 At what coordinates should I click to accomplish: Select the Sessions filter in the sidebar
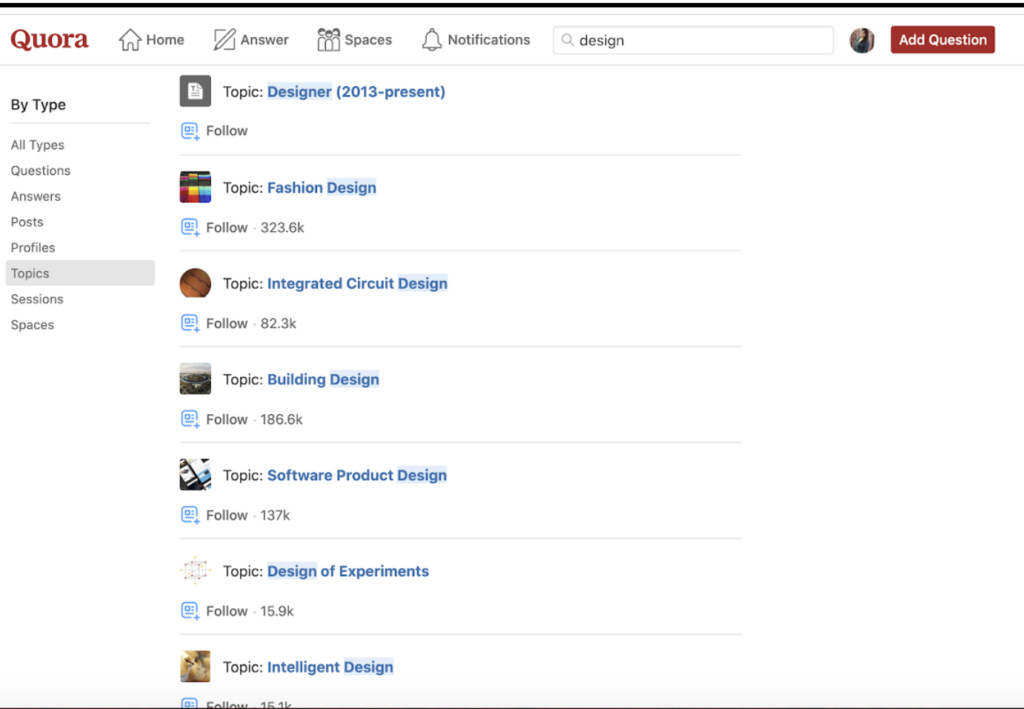pyautogui.click(x=37, y=299)
